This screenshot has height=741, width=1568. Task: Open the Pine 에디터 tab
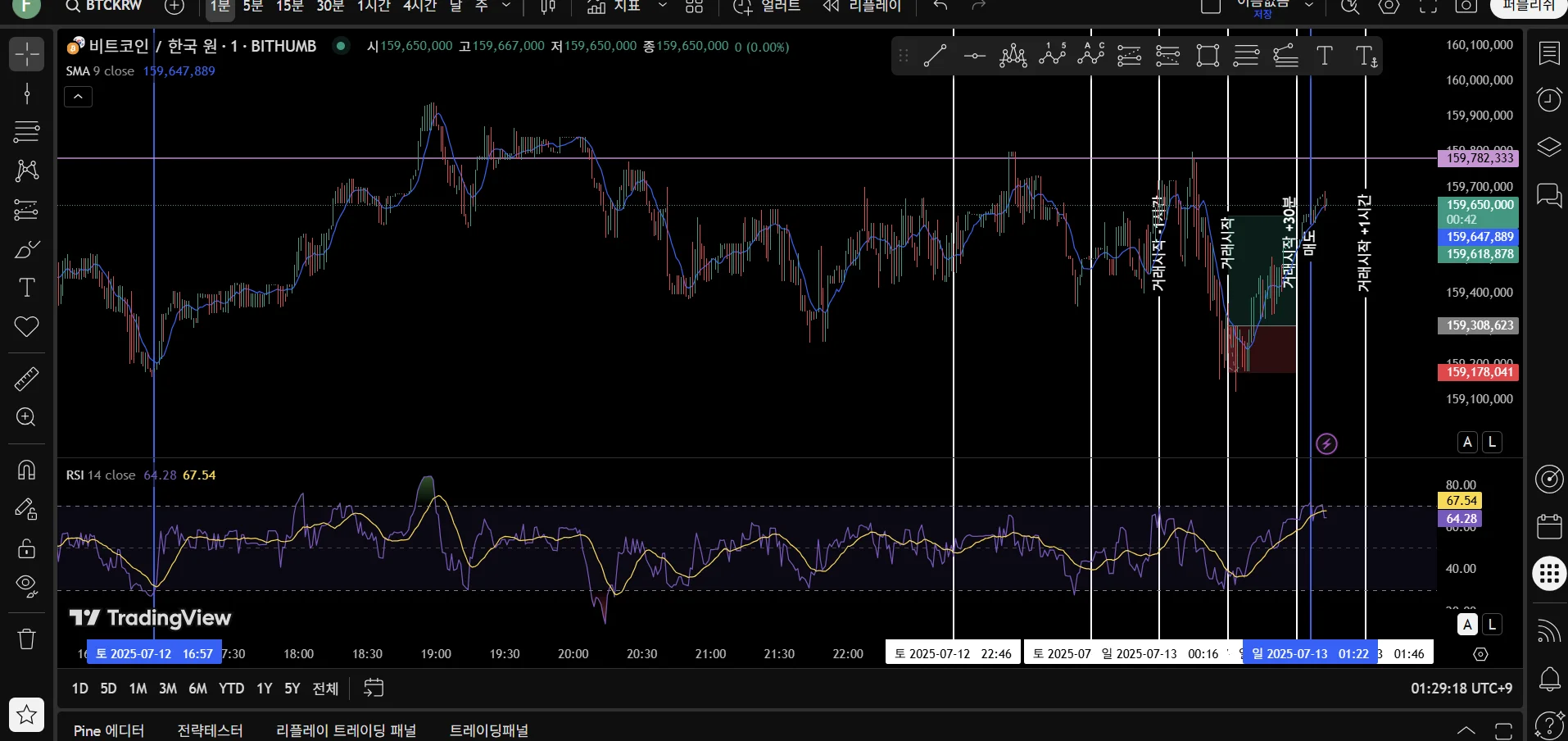108,730
